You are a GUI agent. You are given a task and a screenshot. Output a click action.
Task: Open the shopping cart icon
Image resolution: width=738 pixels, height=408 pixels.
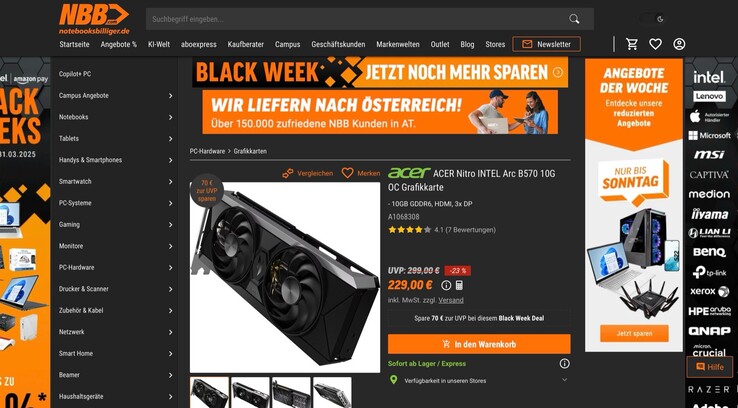632,44
